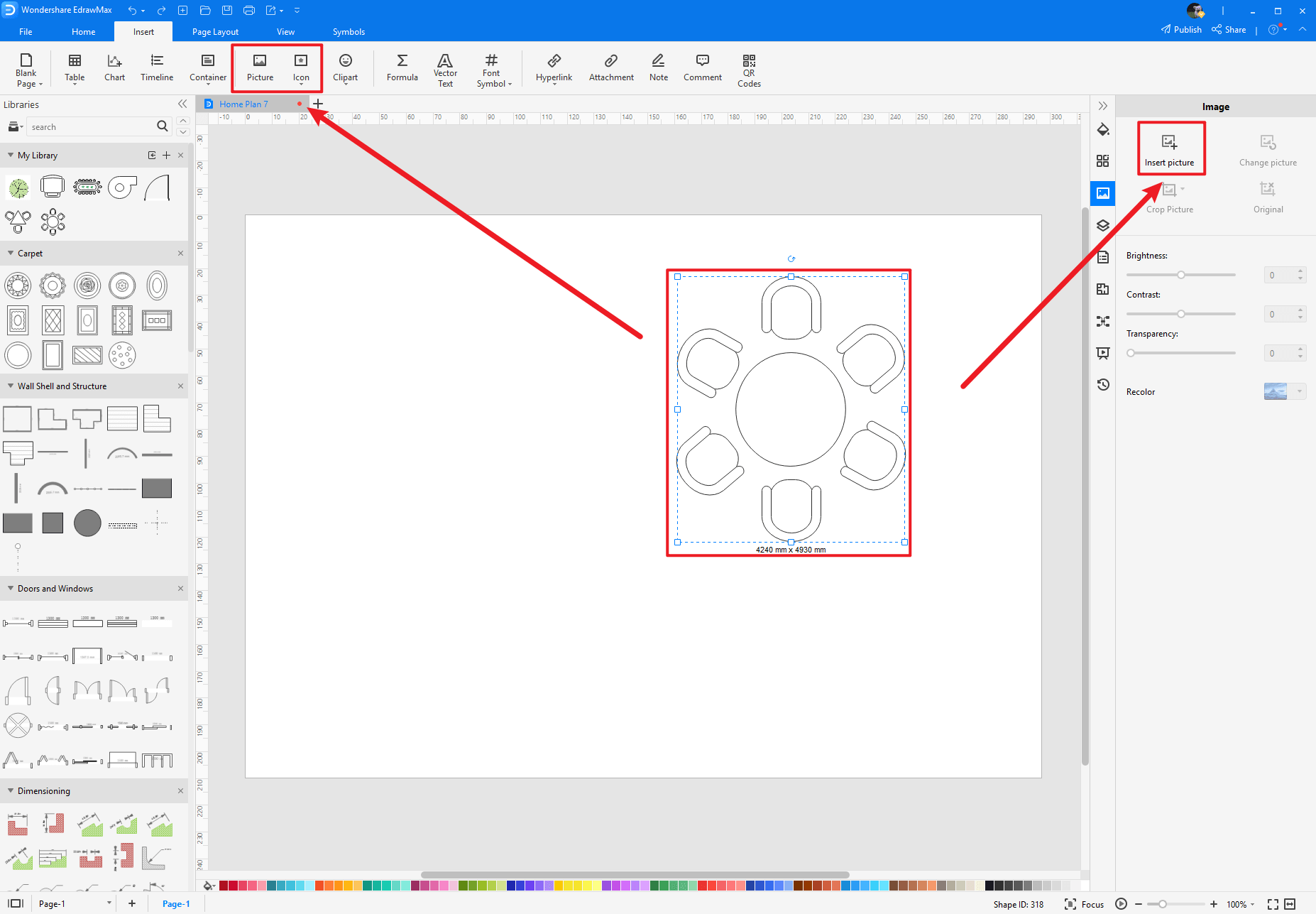The image size is (1316, 914).
Task: Collapse the Carpet library section
Action: [11, 254]
